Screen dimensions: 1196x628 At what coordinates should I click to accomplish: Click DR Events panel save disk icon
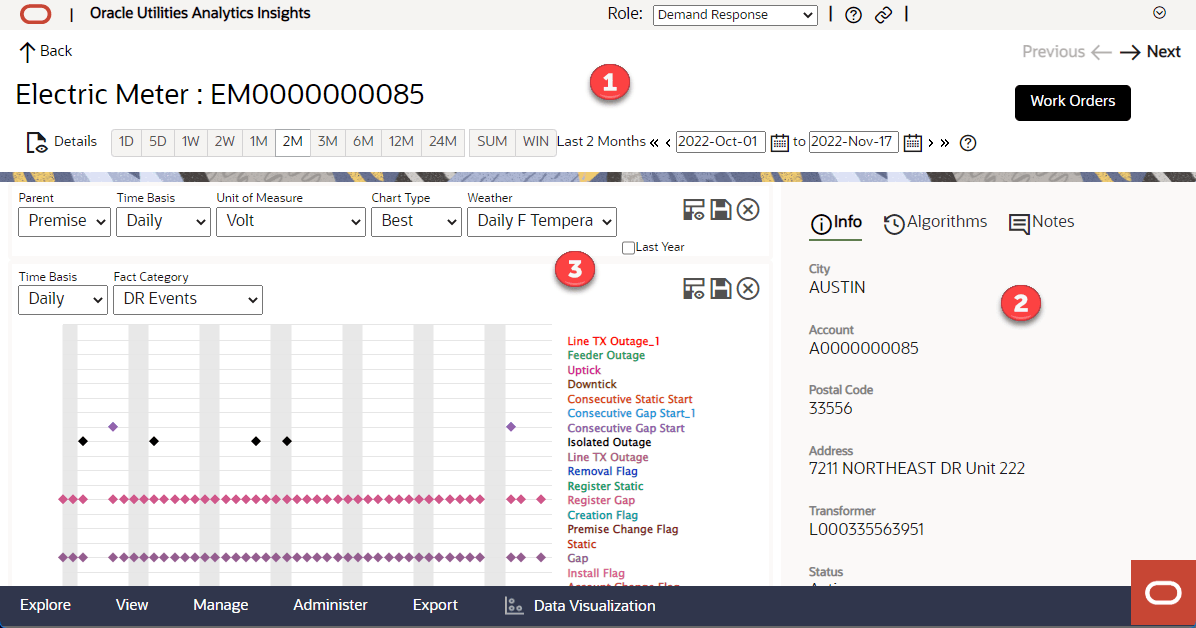click(x=721, y=288)
